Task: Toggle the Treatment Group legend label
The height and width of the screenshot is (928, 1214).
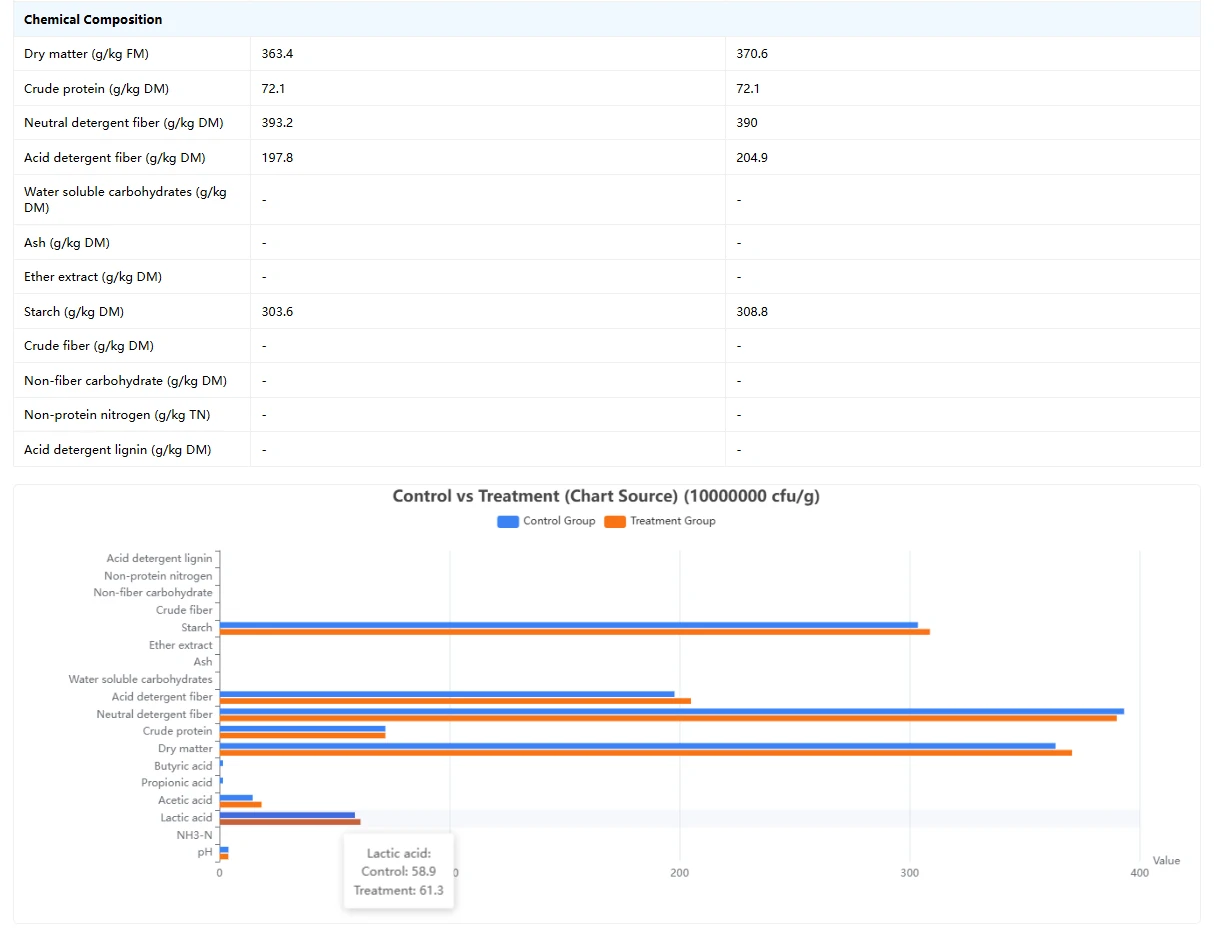Action: 672,521
